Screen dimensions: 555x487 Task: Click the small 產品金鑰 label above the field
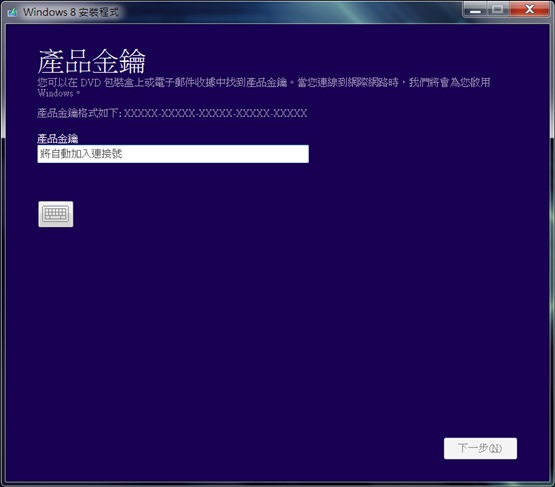pyautogui.click(x=57, y=138)
